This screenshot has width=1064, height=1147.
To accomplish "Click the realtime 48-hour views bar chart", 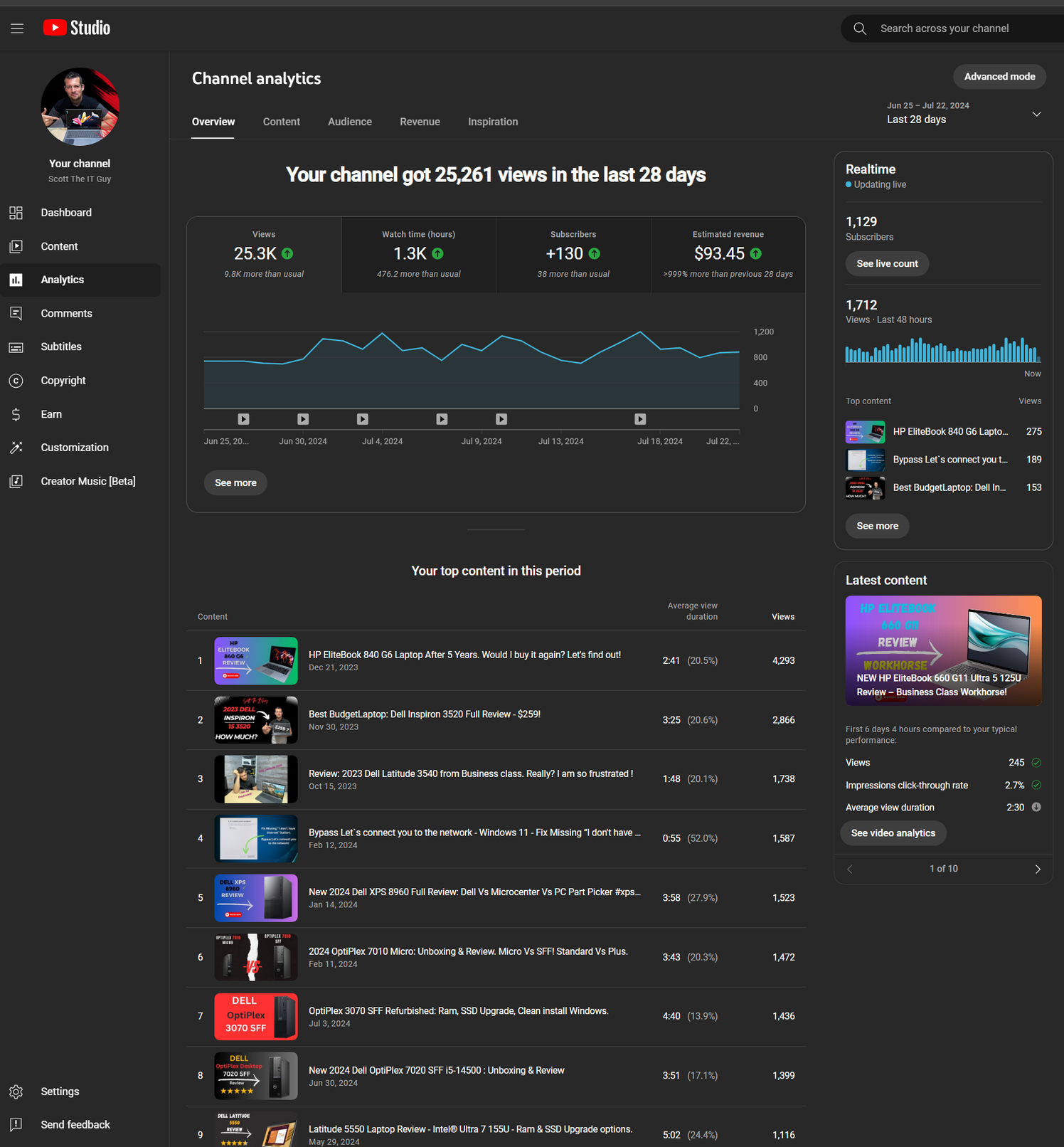I will [x=943, y=349].
